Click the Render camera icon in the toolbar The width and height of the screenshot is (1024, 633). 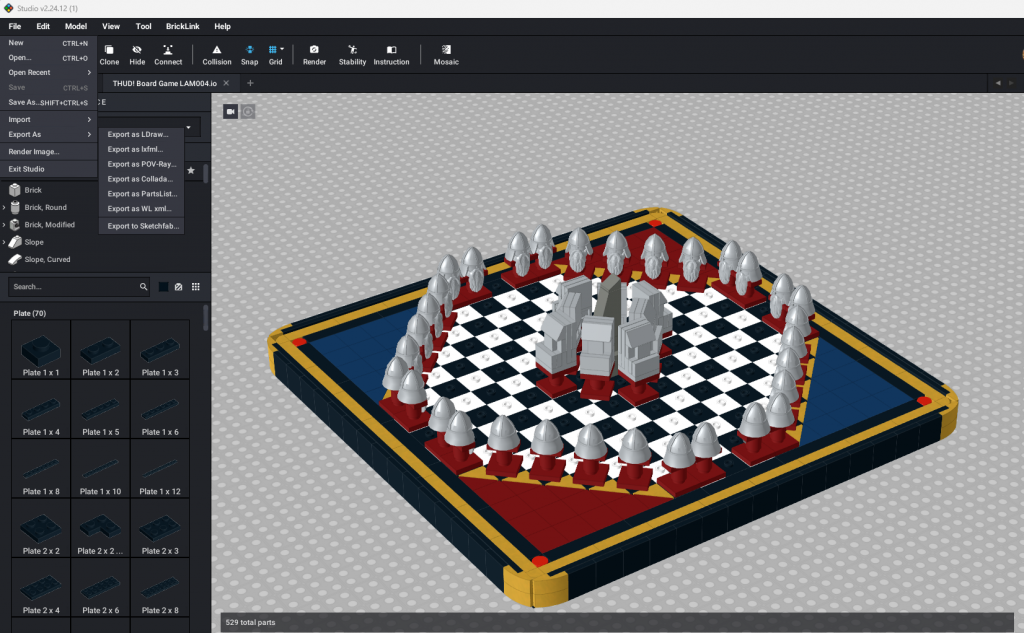pyautogui.click(x=314, y=50)
